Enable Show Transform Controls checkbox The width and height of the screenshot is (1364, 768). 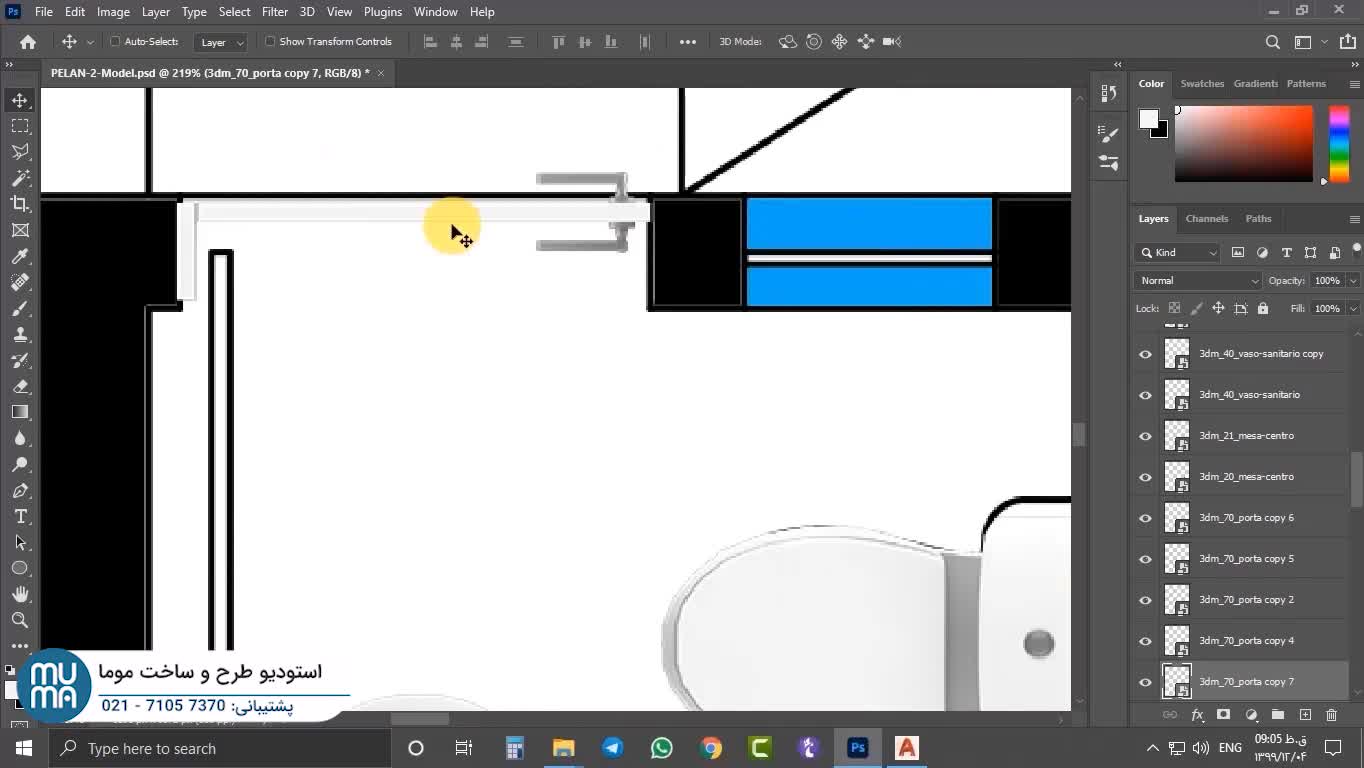(270, 42)
